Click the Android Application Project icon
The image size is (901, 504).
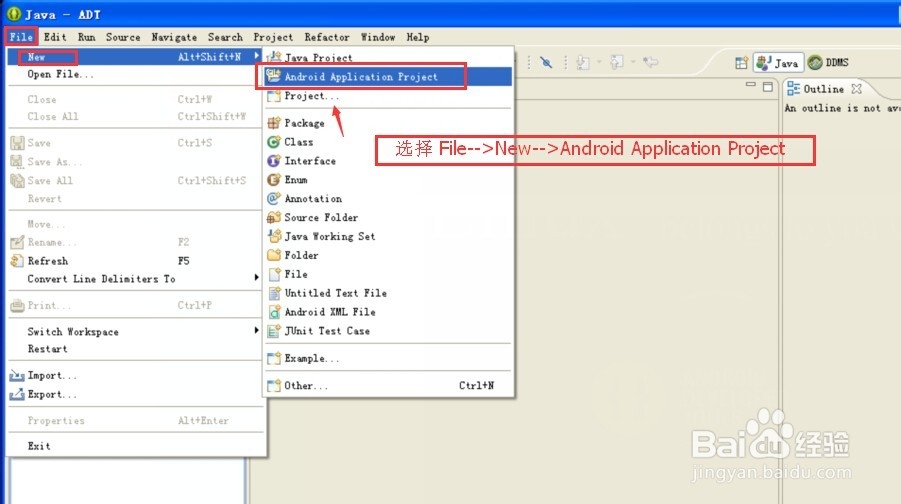274,76
